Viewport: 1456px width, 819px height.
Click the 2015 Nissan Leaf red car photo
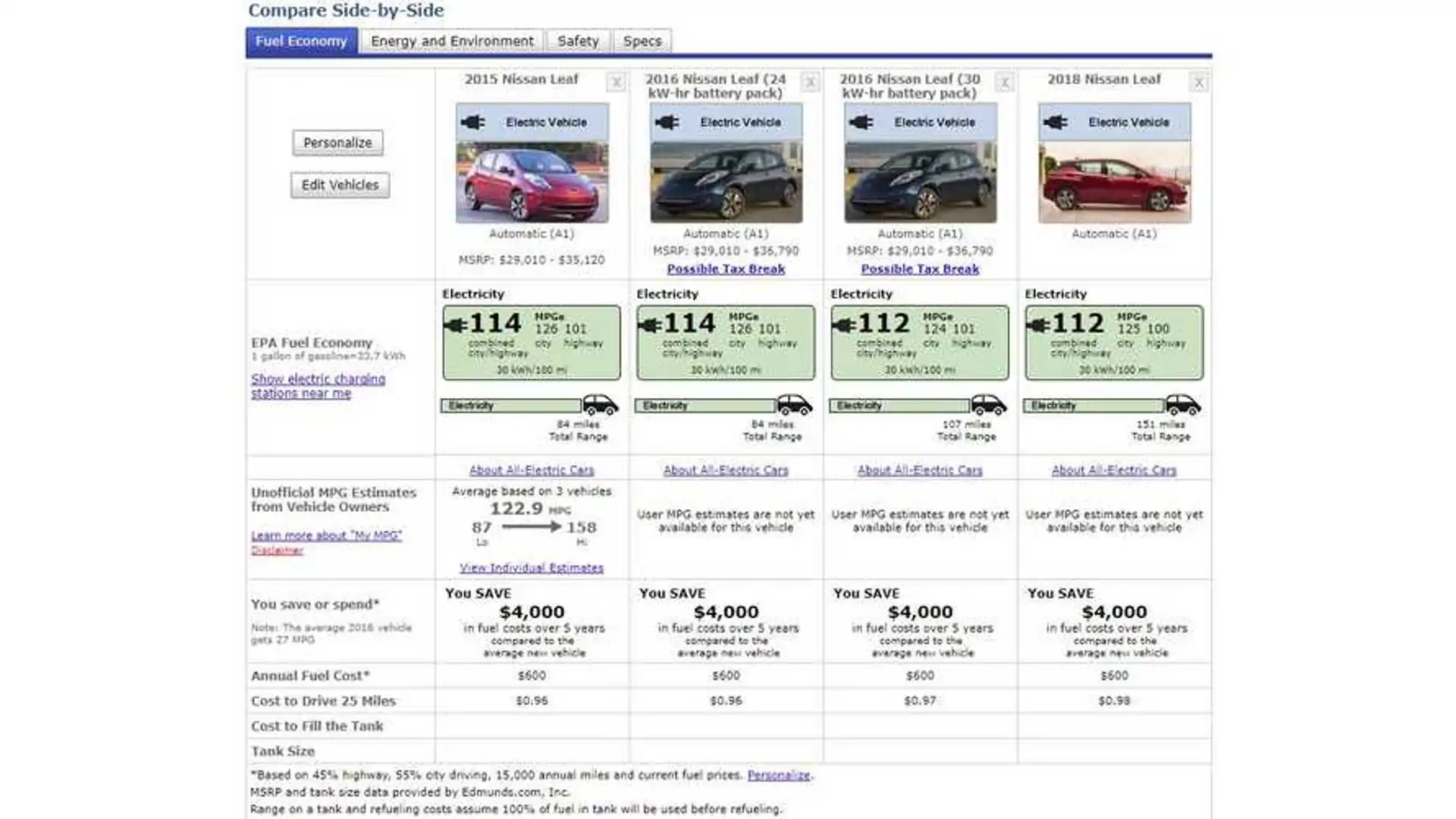(x=532, y=182)
